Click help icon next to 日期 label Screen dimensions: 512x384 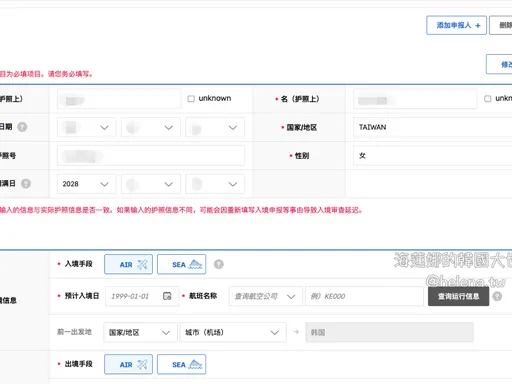coord(22,127)
